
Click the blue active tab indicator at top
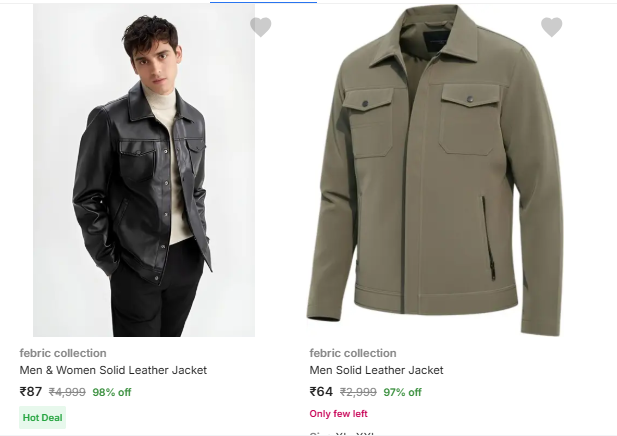(x=263, y=2)
